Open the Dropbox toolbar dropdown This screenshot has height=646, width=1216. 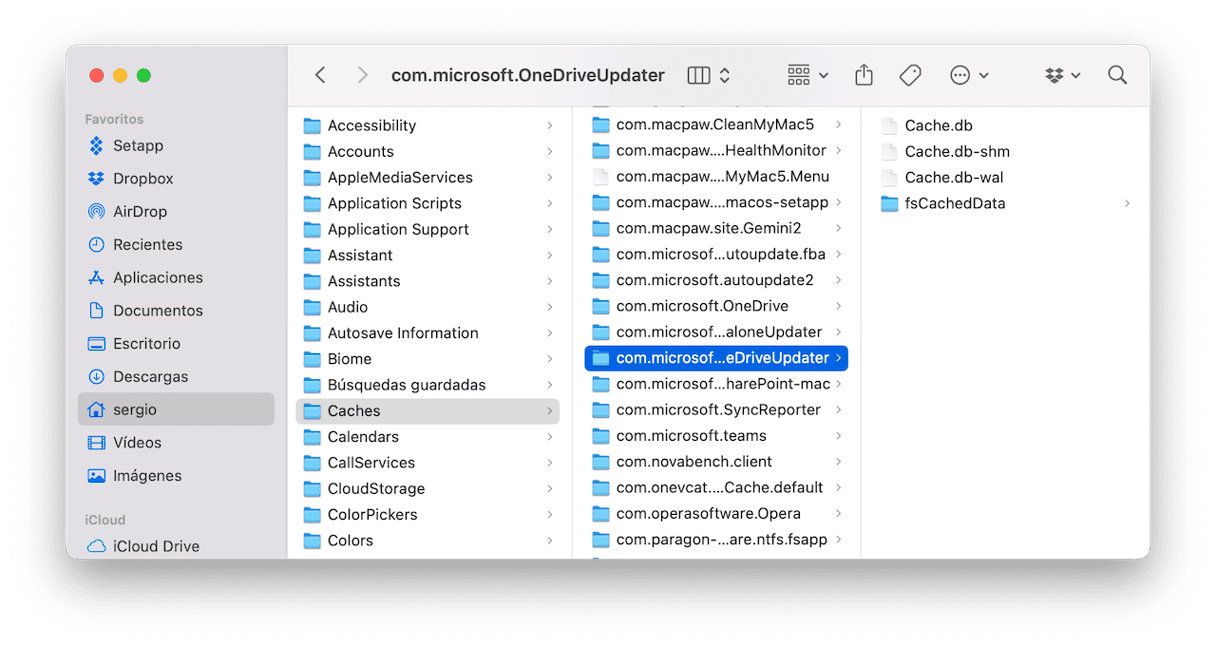coord(1063,76)
